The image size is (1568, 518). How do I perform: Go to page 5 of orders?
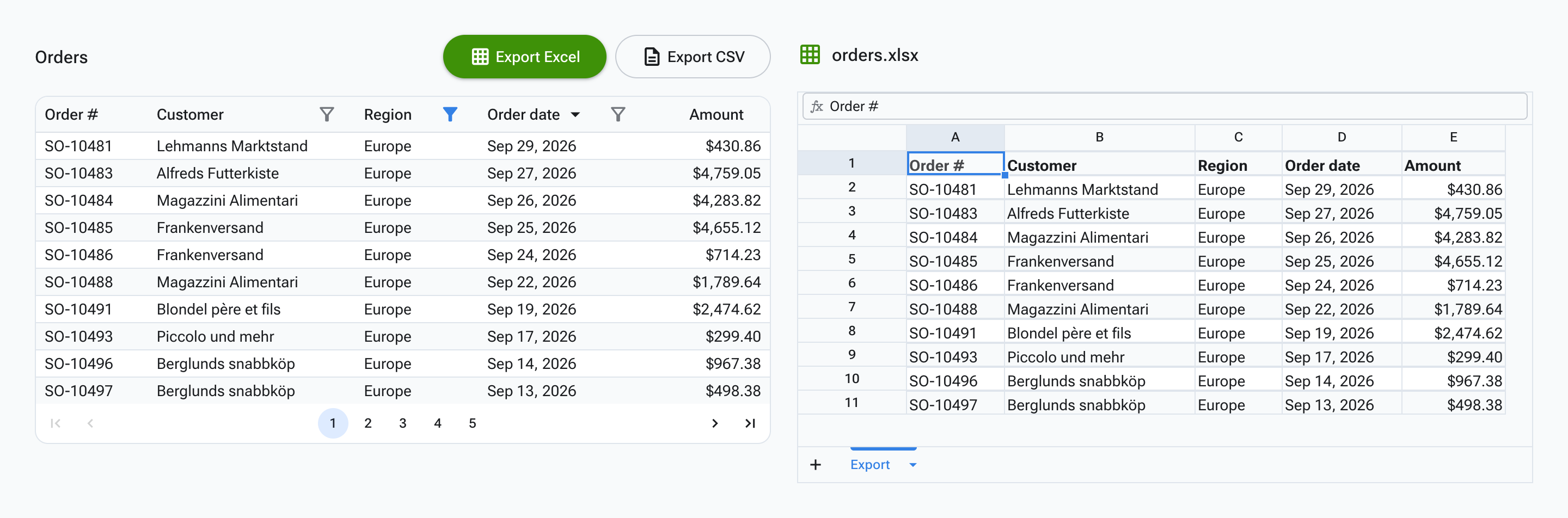coord(473,423)
